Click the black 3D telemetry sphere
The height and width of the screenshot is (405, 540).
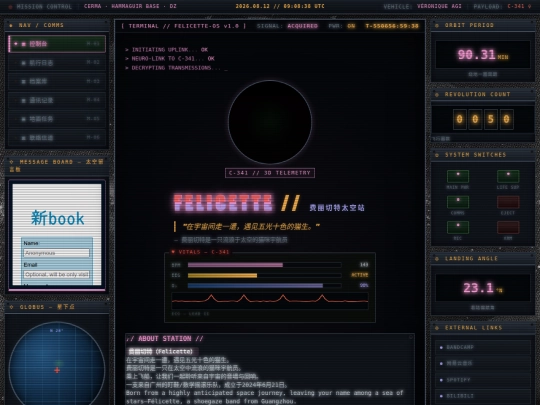pos(270,122)
